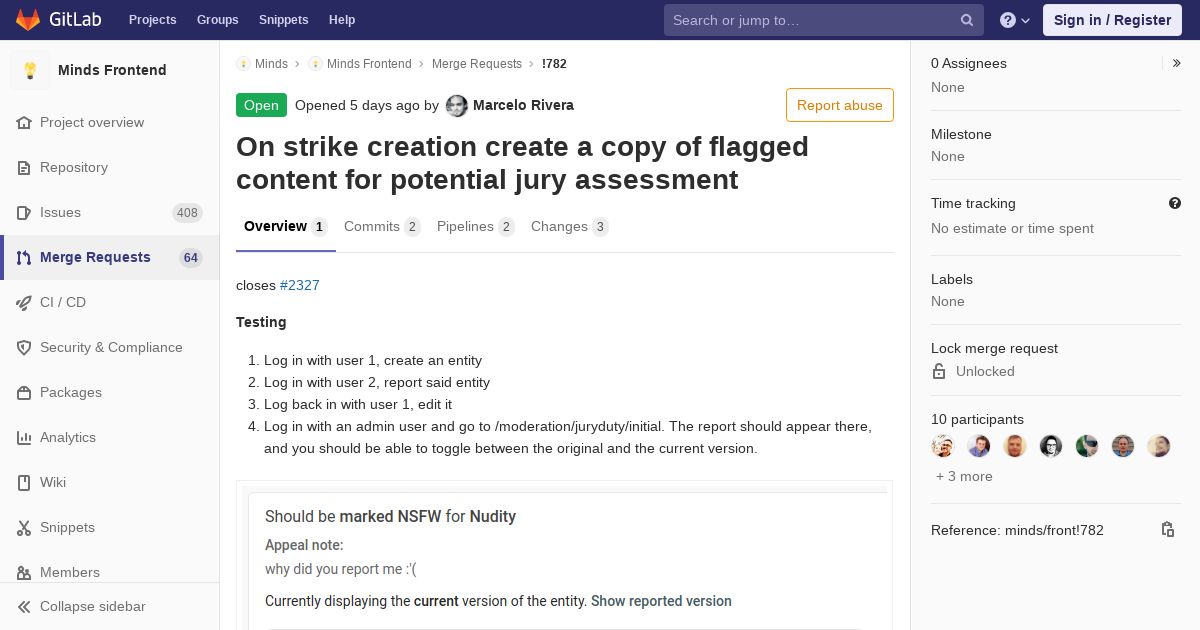The image size is (1200, 630).
Task: Open the Help navbar link
Action: click(x=342, y=20)
